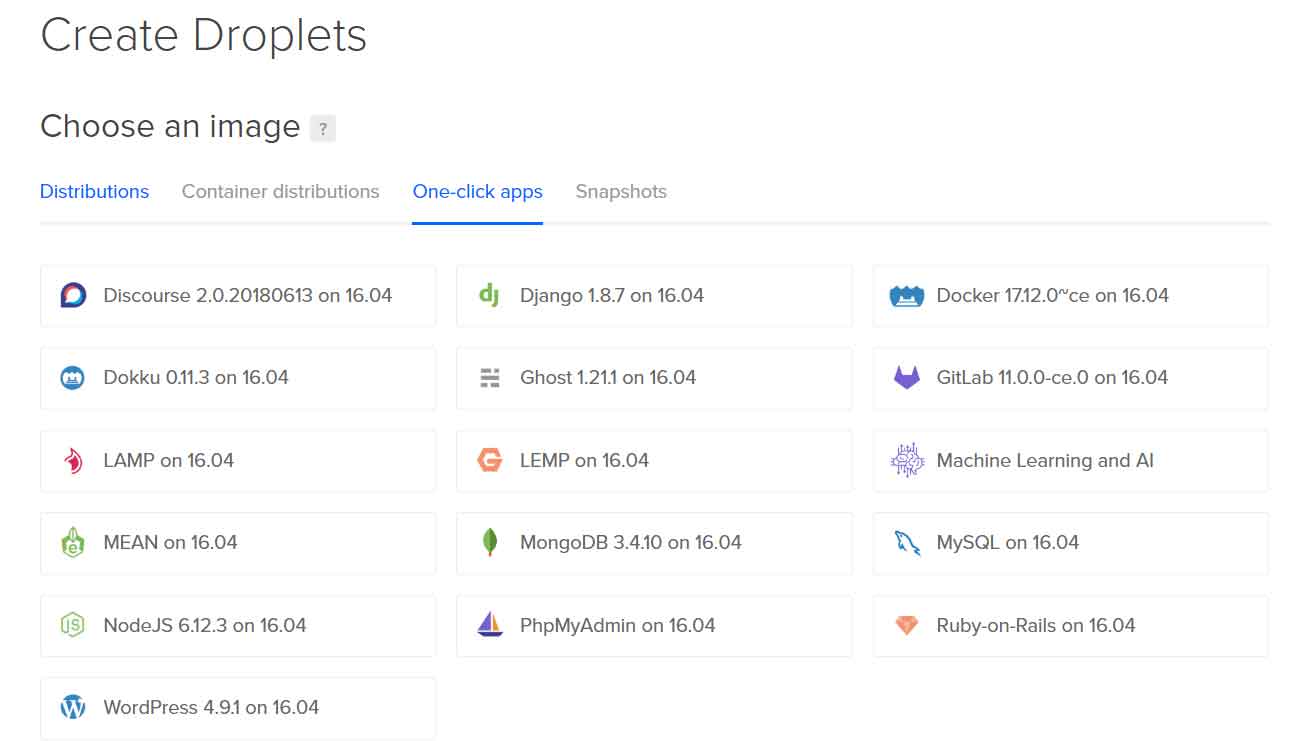Click the Discourse logo icon
The image size is (1314, 741).
(73, 295)
